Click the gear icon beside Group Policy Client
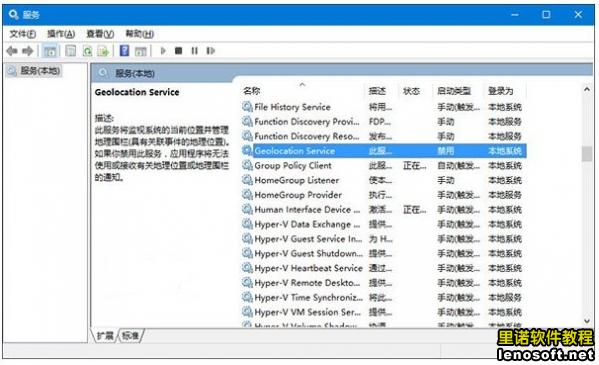Viewport: 599px width, 365px height. 248,165
